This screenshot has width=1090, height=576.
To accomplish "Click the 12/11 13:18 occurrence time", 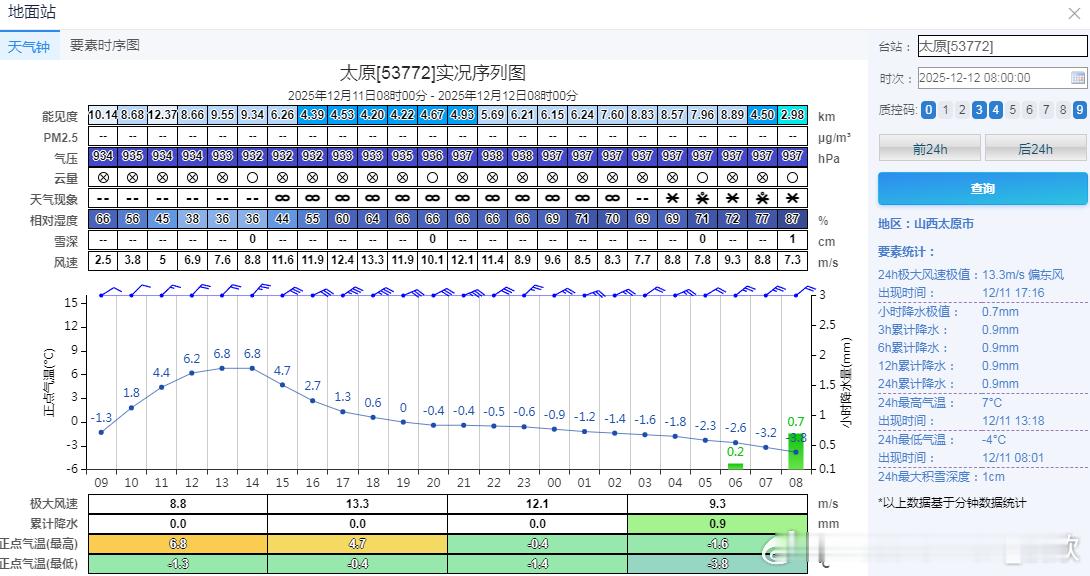I will 1013,420.
